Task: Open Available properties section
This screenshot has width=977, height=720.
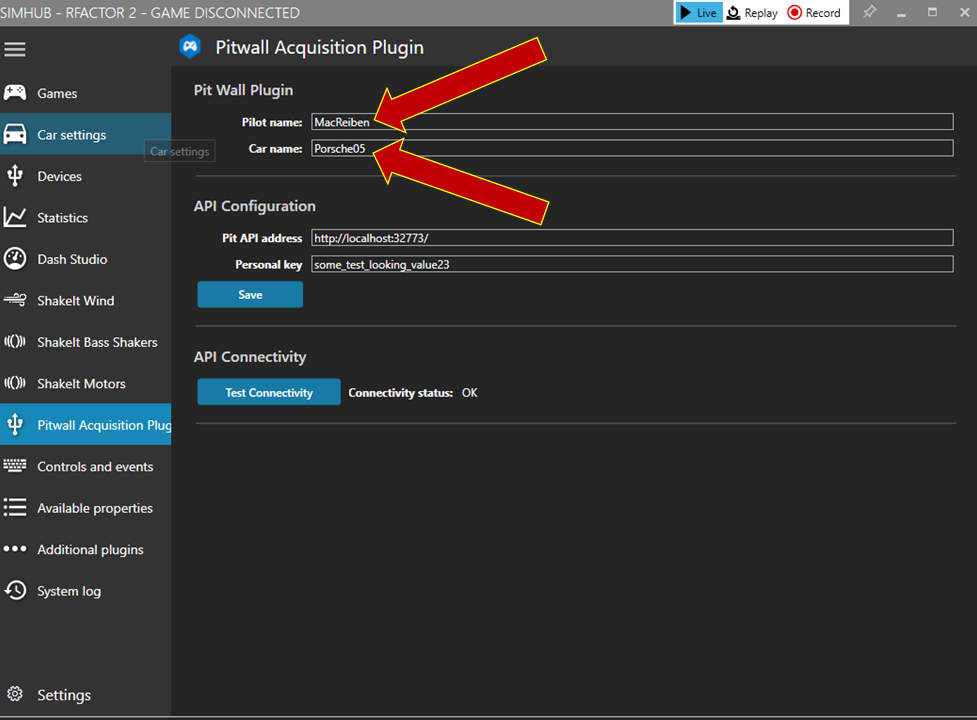Action: 85,508
